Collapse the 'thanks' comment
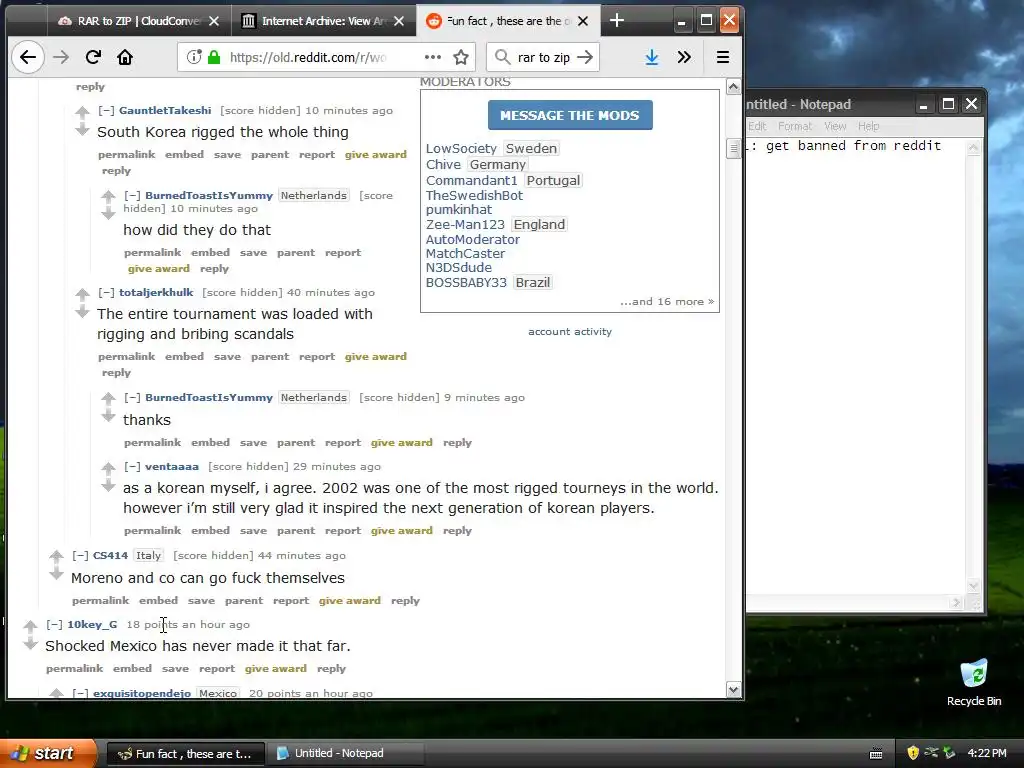 133,397
